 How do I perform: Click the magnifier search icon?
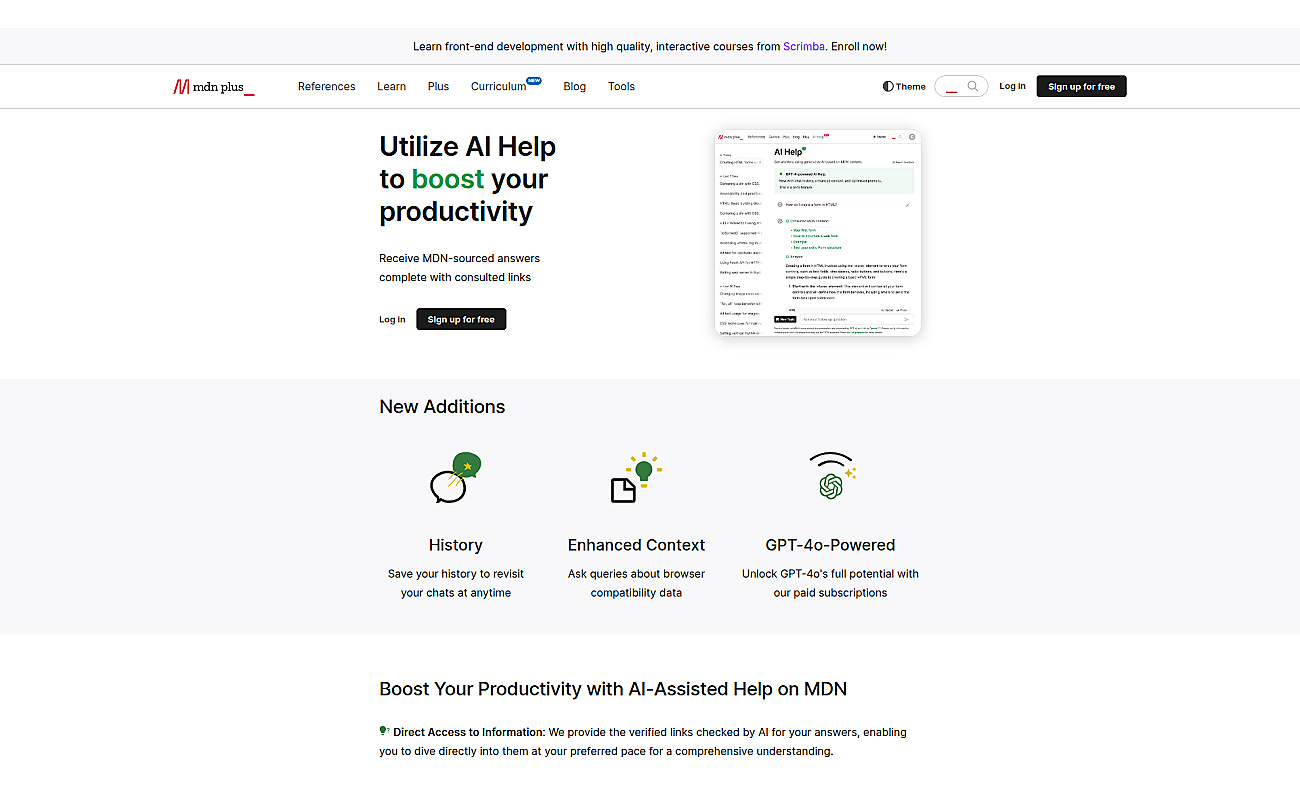pos(973,87)
